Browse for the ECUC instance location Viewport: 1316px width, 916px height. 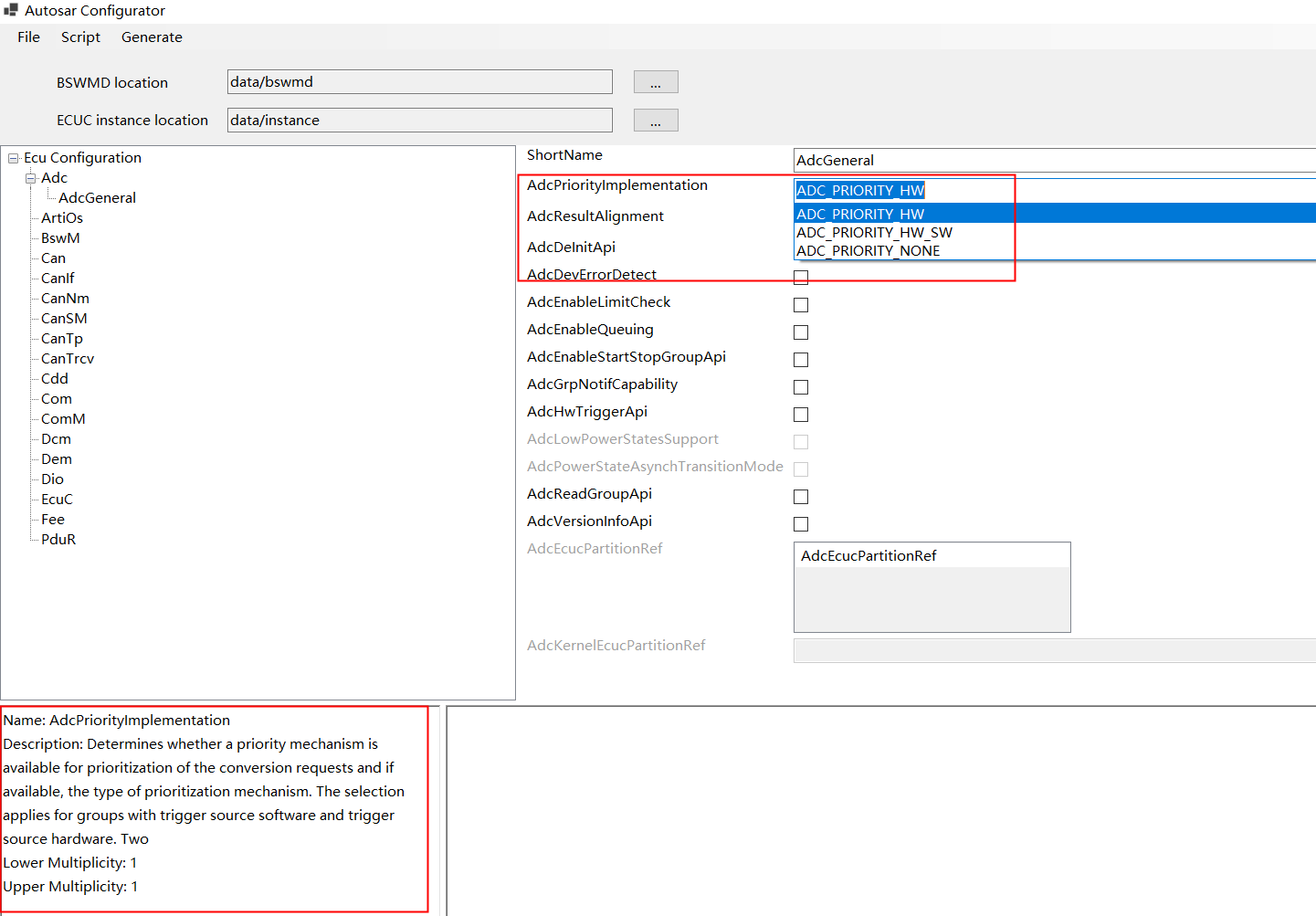click(656, 121)
